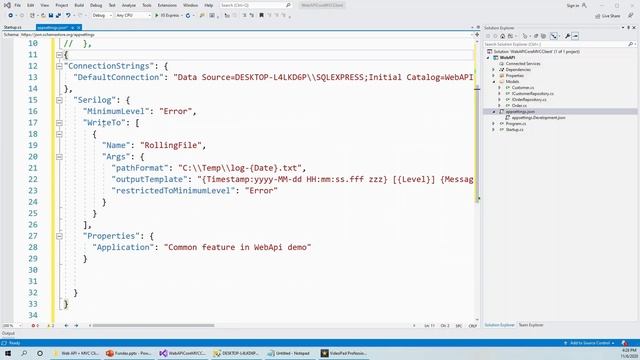Click the Solution Explorer Home icon
This screenshot has height=360, width=640.
(502, 36)
